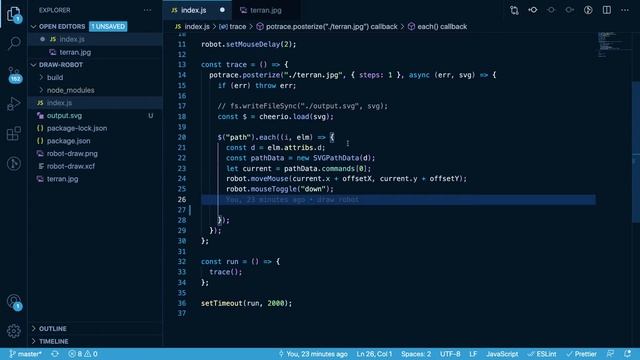
Task: Go to next change icon
Action: coord(569,10)
